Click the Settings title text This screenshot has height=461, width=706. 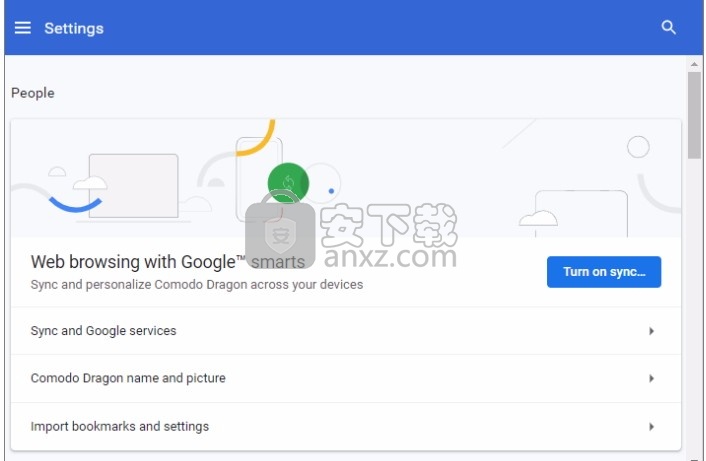pos(74,28)
